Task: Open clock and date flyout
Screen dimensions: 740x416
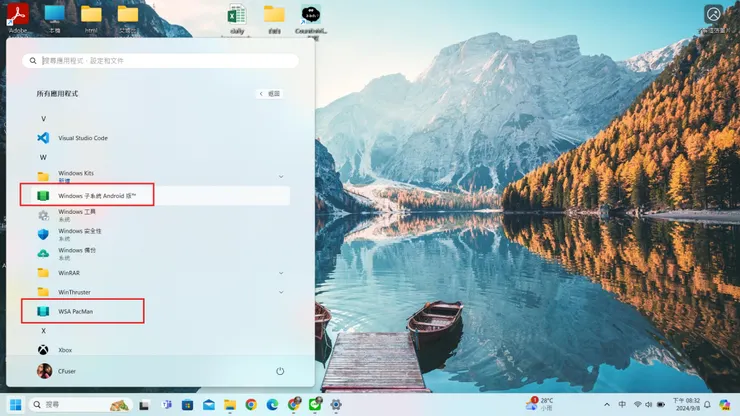Action: 686,404
